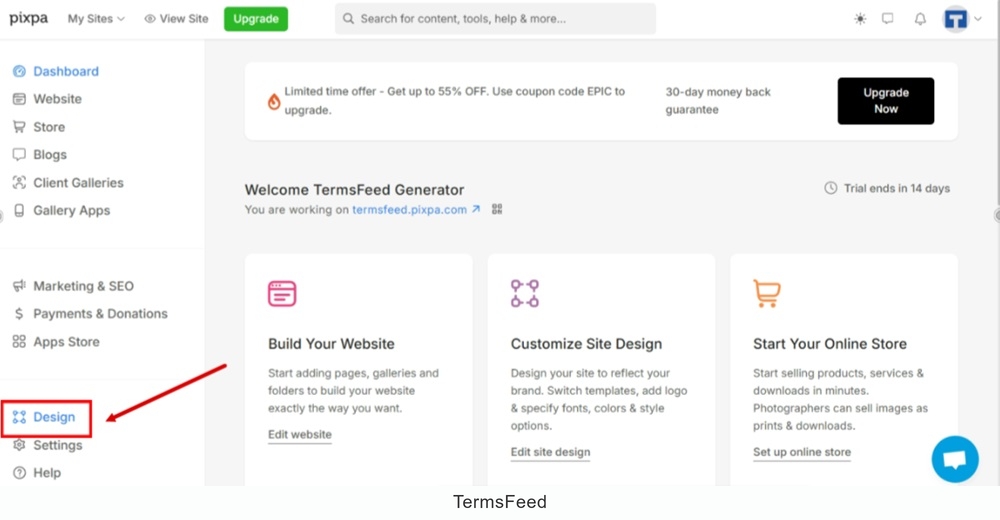Focus the search for content field

(495, 19)
